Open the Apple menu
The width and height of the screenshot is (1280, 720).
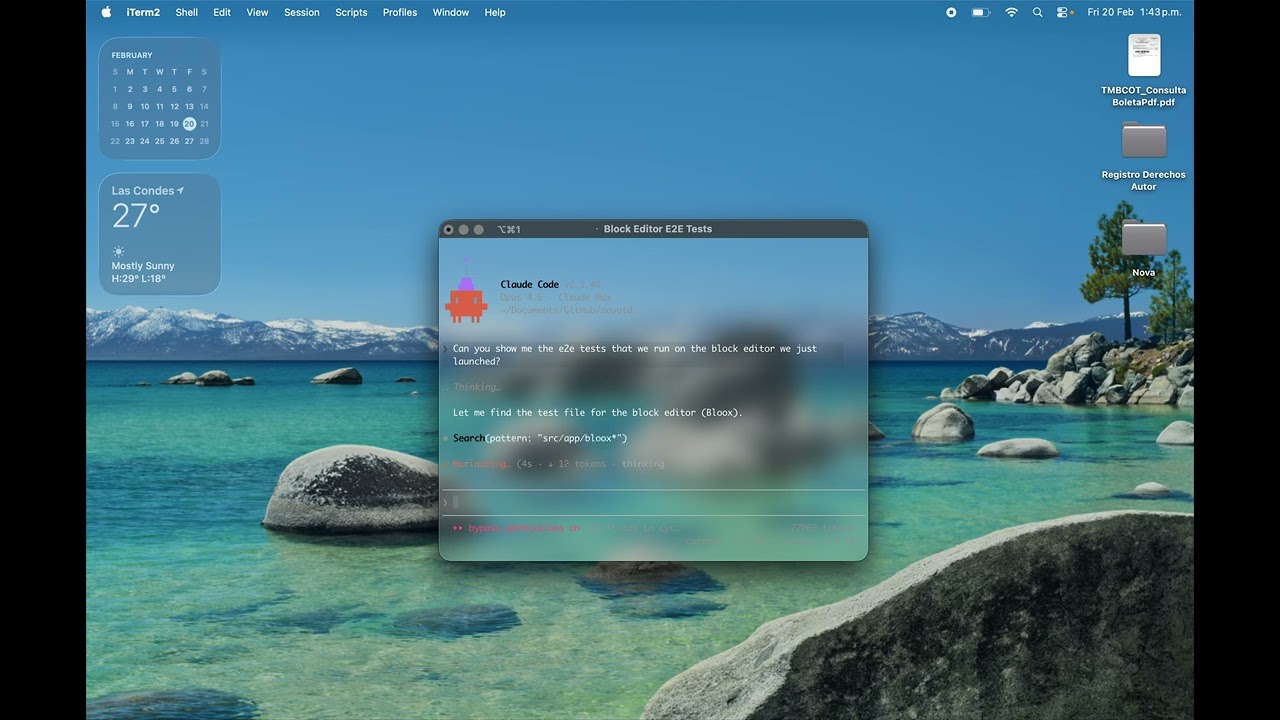(x=106, y=12)
